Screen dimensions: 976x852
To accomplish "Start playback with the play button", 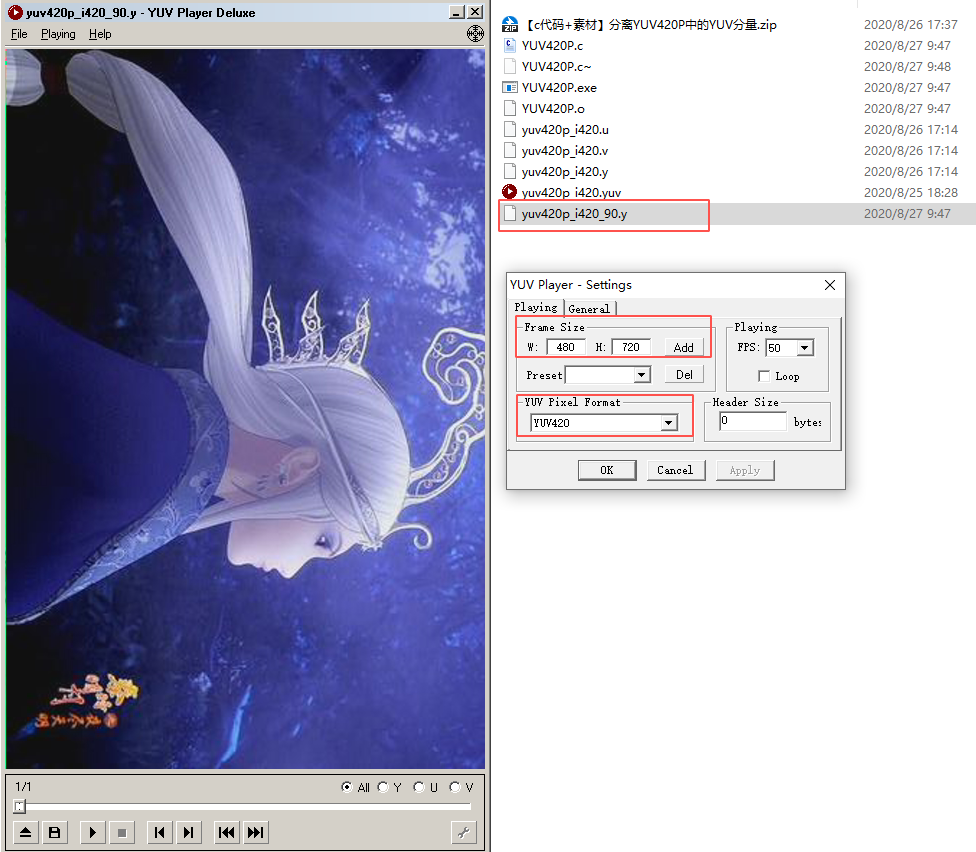I will 93,833.
